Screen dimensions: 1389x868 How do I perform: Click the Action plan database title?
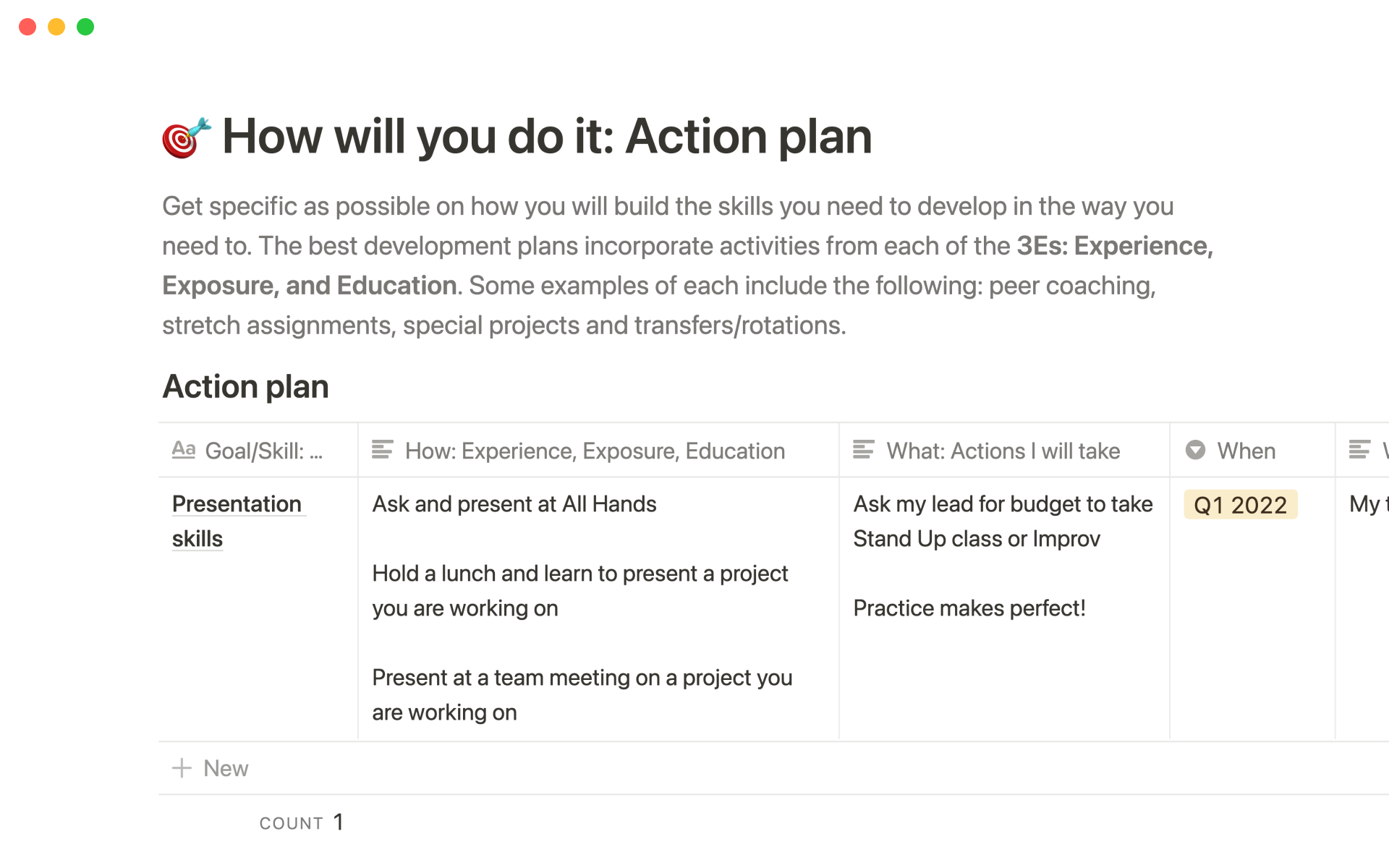click(245, 387)
